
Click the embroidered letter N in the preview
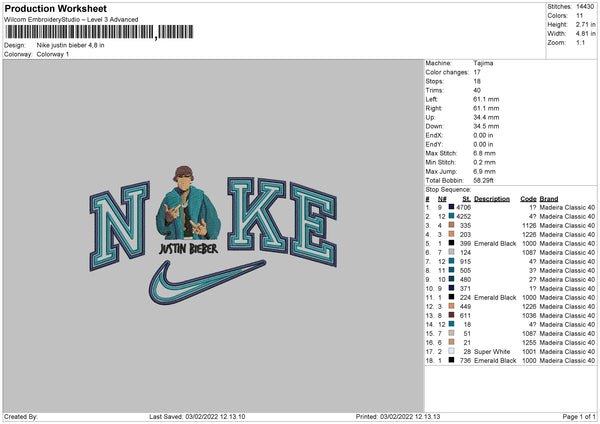tap(119, 226)
